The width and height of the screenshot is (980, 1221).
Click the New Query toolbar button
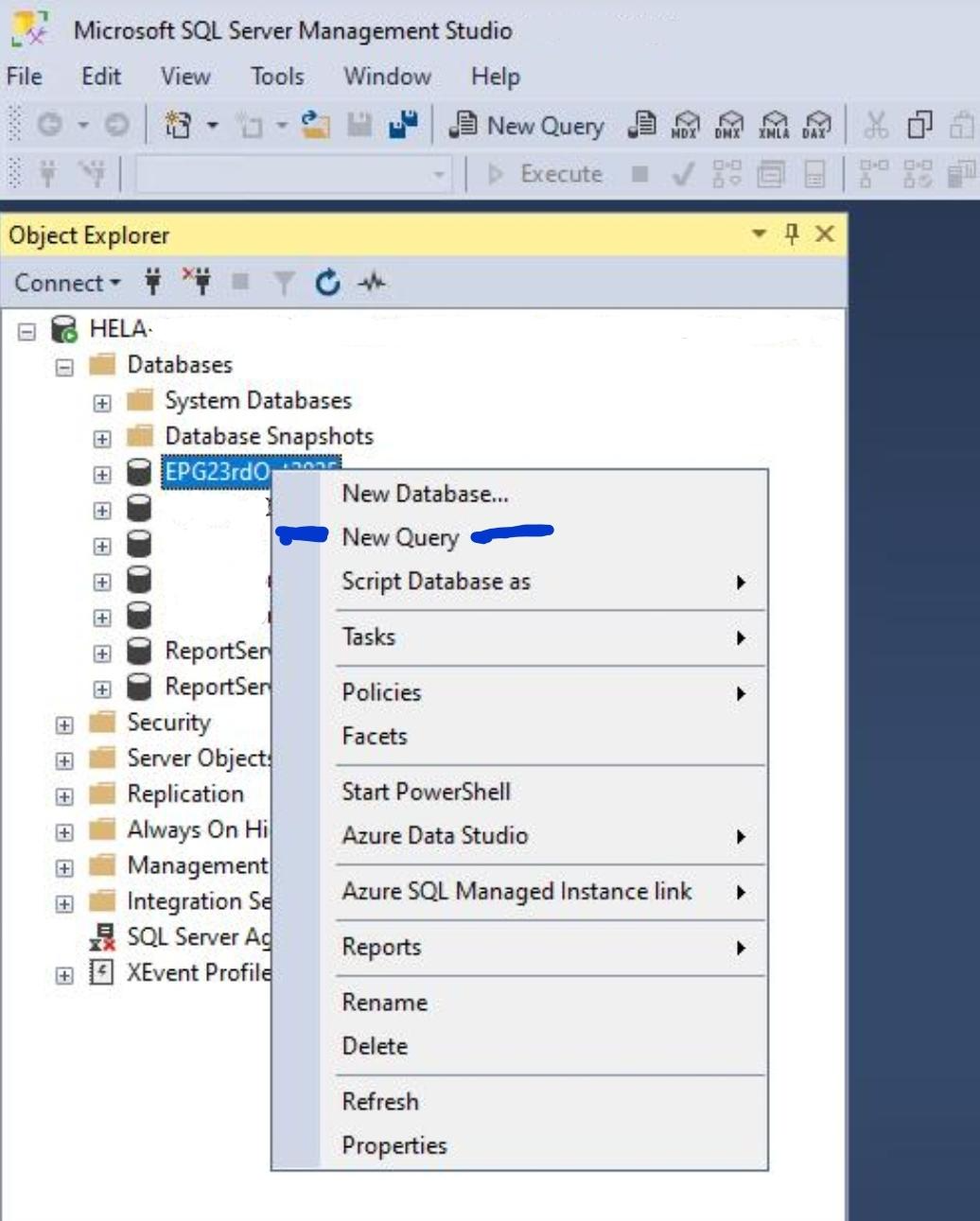(x=527, y=126)
